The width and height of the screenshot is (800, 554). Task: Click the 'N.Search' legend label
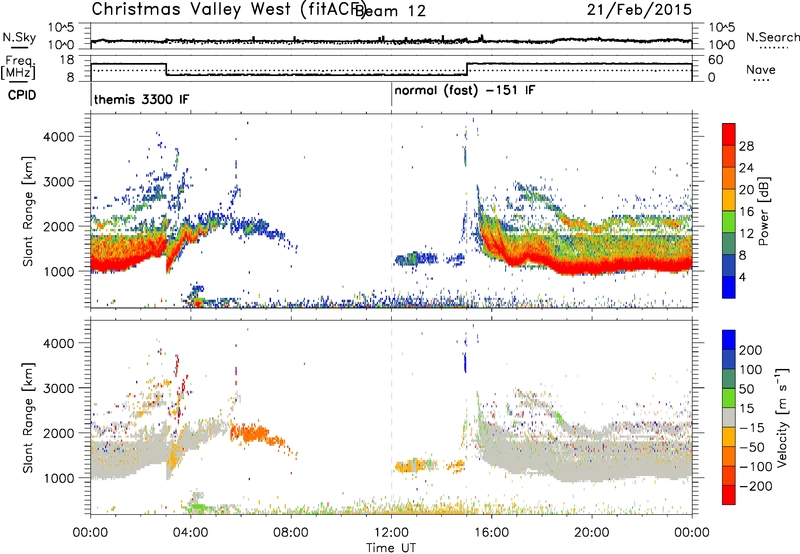coord(773,37)
